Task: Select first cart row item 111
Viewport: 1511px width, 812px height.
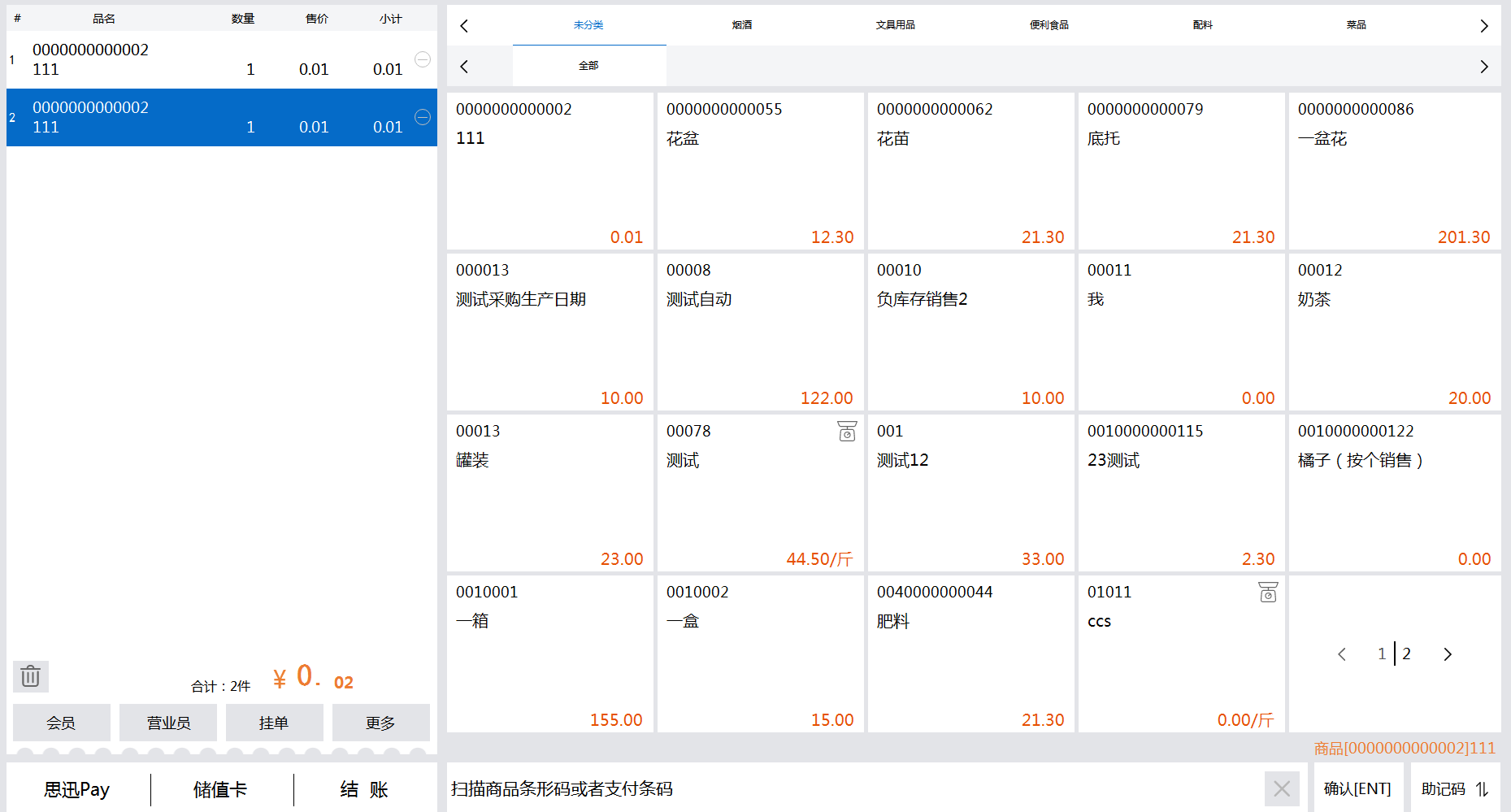Action: (x=222, y=59)
